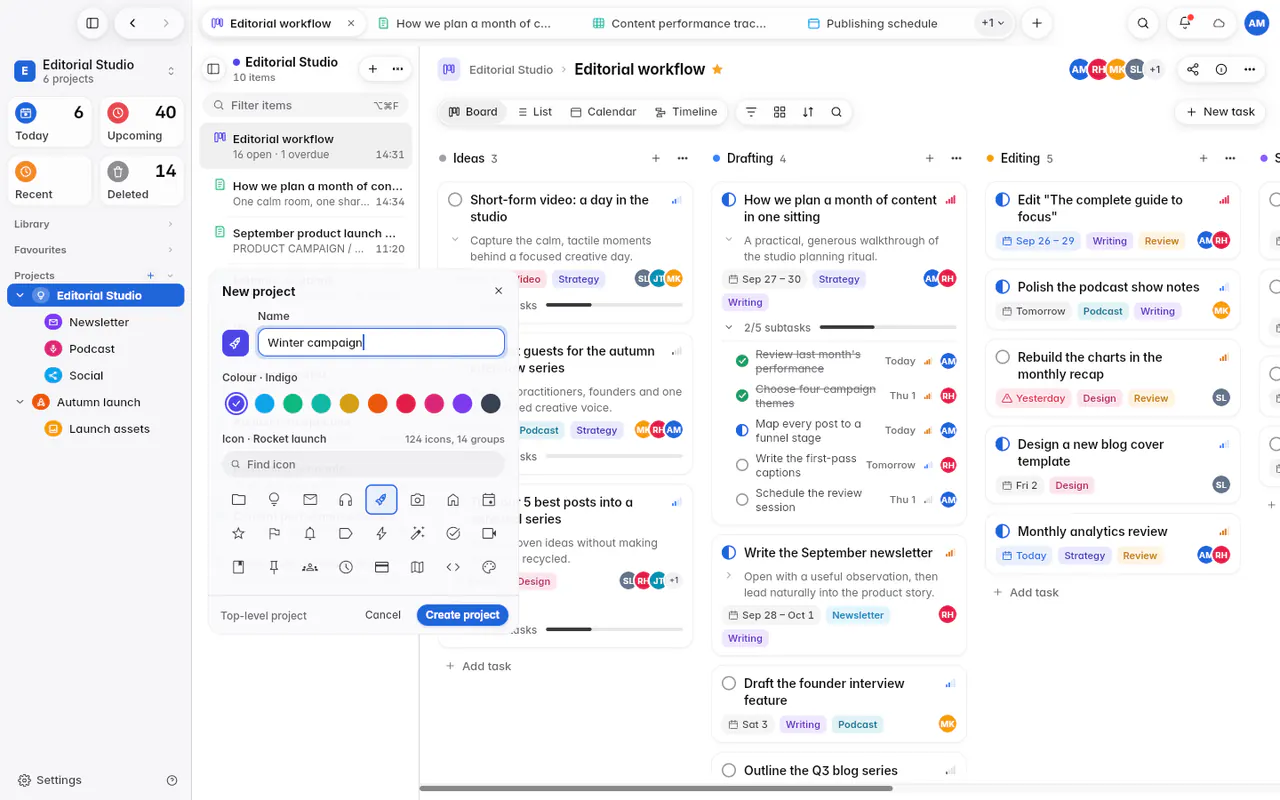Complete "Draft the founder interview feature" task

[729, 684]
